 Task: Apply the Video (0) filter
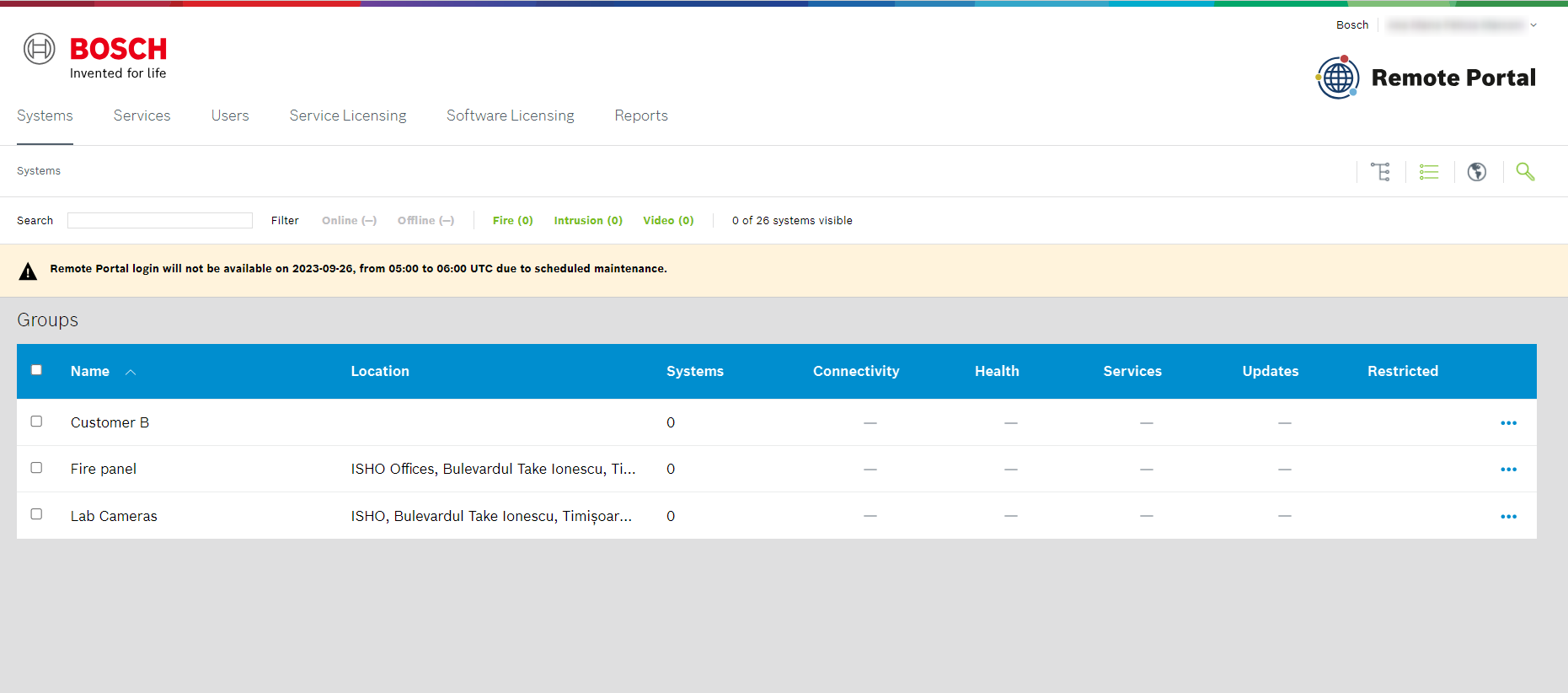point(668,221)
